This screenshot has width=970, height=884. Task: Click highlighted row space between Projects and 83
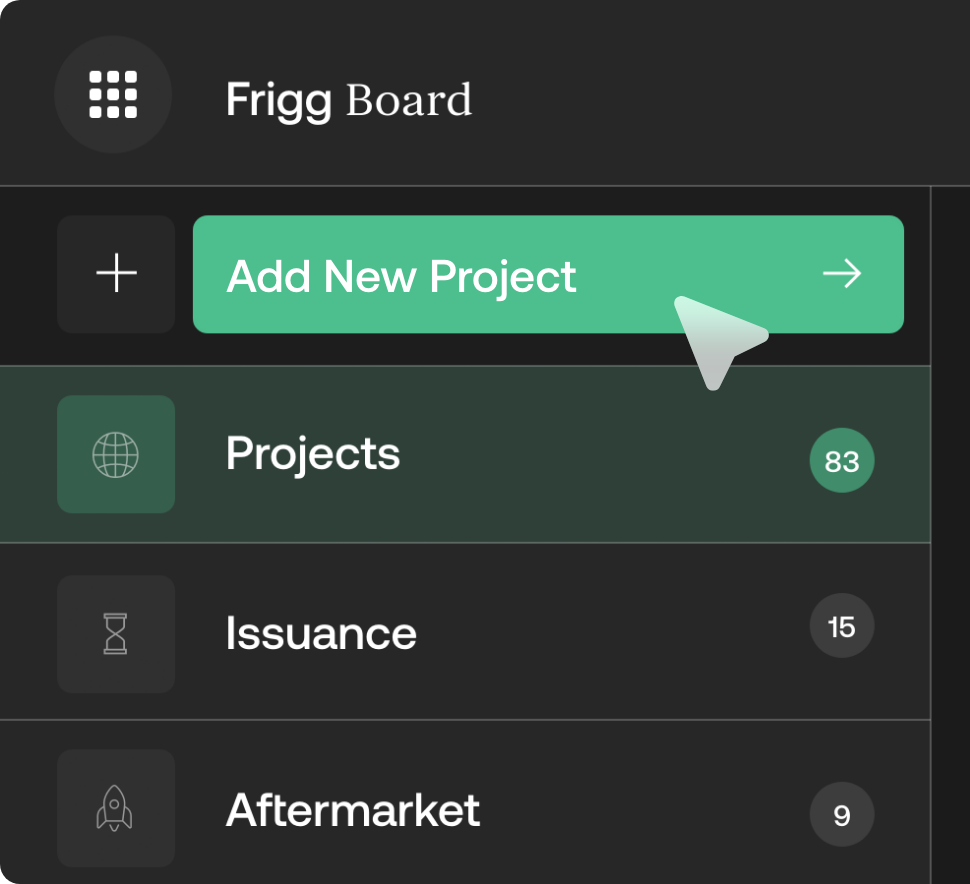tap(600, 455)
